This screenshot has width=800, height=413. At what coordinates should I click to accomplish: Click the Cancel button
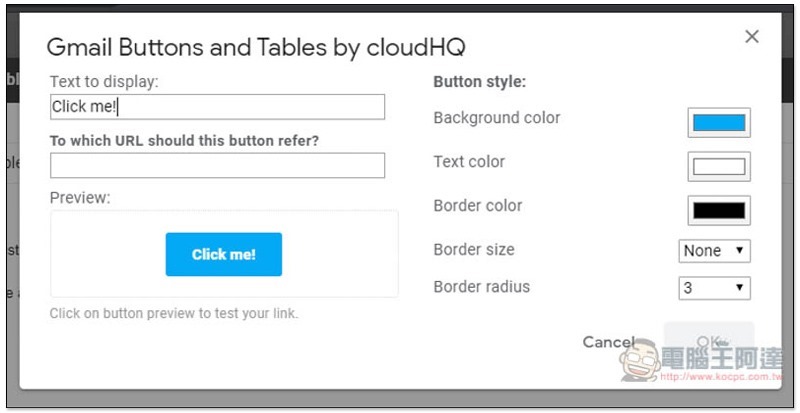point(608,342)
